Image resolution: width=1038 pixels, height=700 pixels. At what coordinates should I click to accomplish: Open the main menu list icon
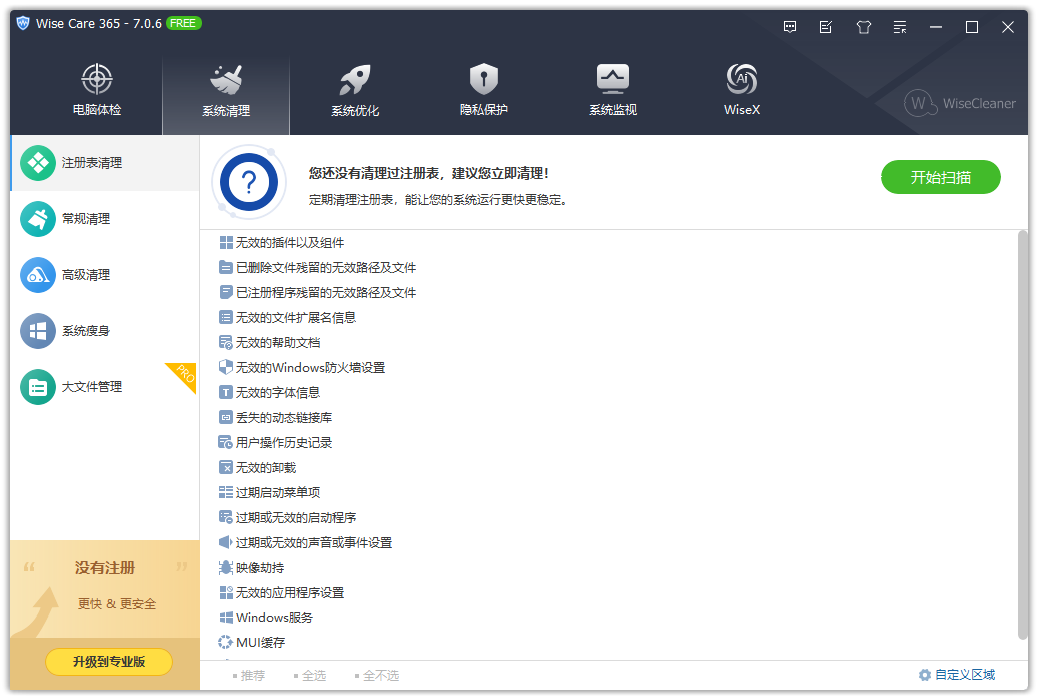(x=899, y=27)
